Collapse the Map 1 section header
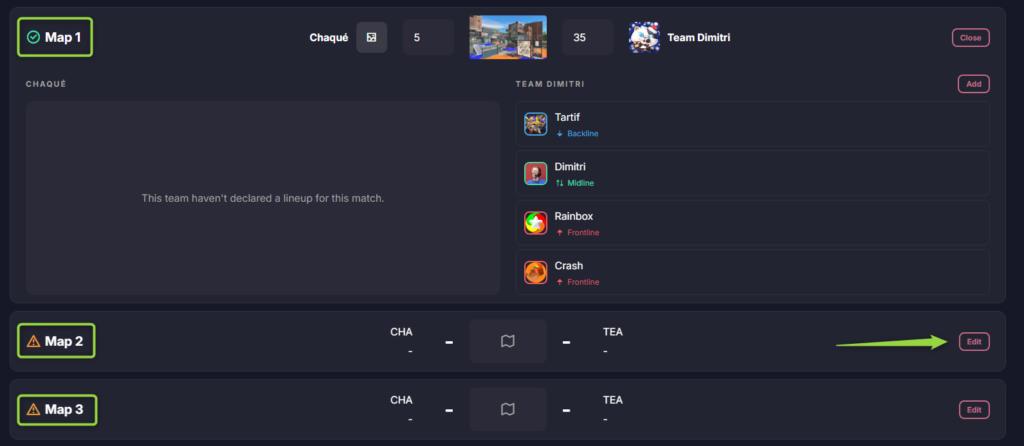This screenshot has height=446, width=1024. click(x=57, y=37)
